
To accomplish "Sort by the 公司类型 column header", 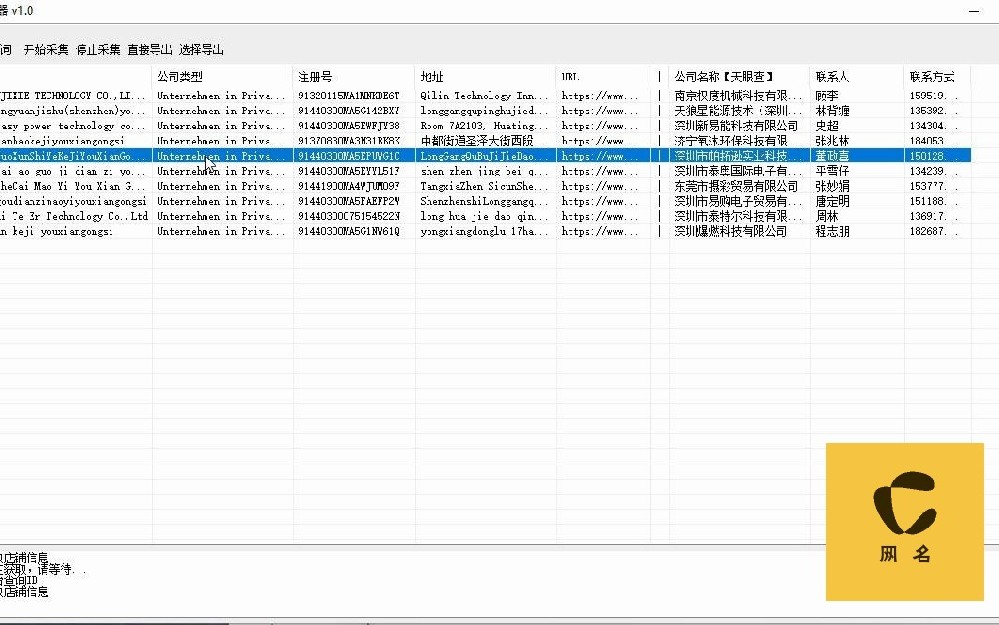I will click(180, 76).
